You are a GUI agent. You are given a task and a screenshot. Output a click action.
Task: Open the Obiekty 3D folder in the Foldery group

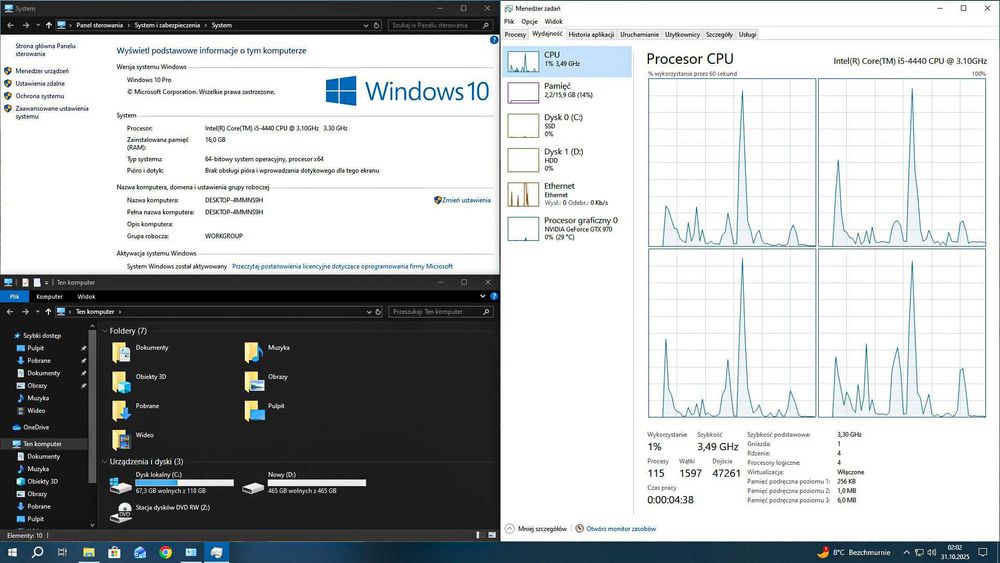(139, 380)
